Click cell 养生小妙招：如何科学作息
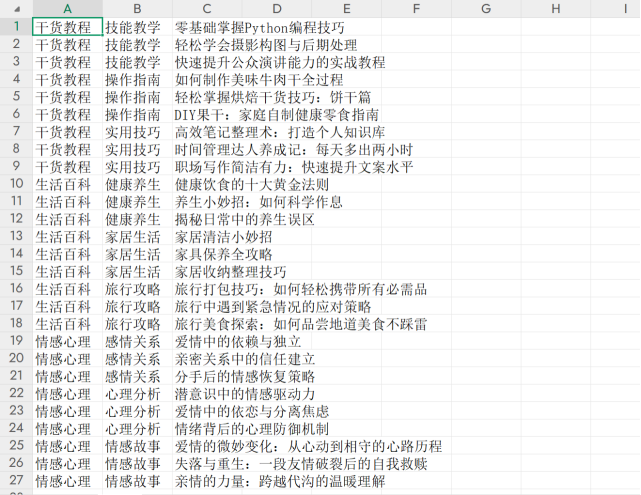Screen dimensions: 641x495 pos(259,202)
